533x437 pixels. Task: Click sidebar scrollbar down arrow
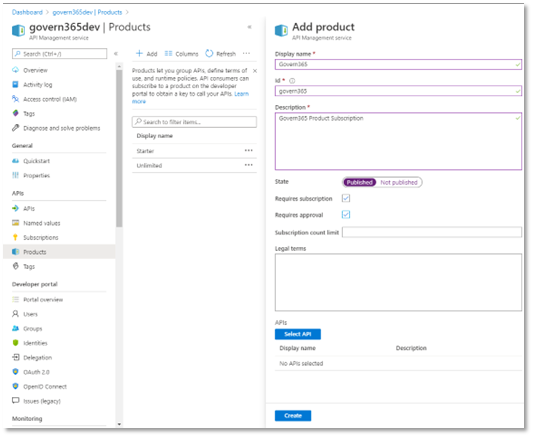click(x=119, y=424)
